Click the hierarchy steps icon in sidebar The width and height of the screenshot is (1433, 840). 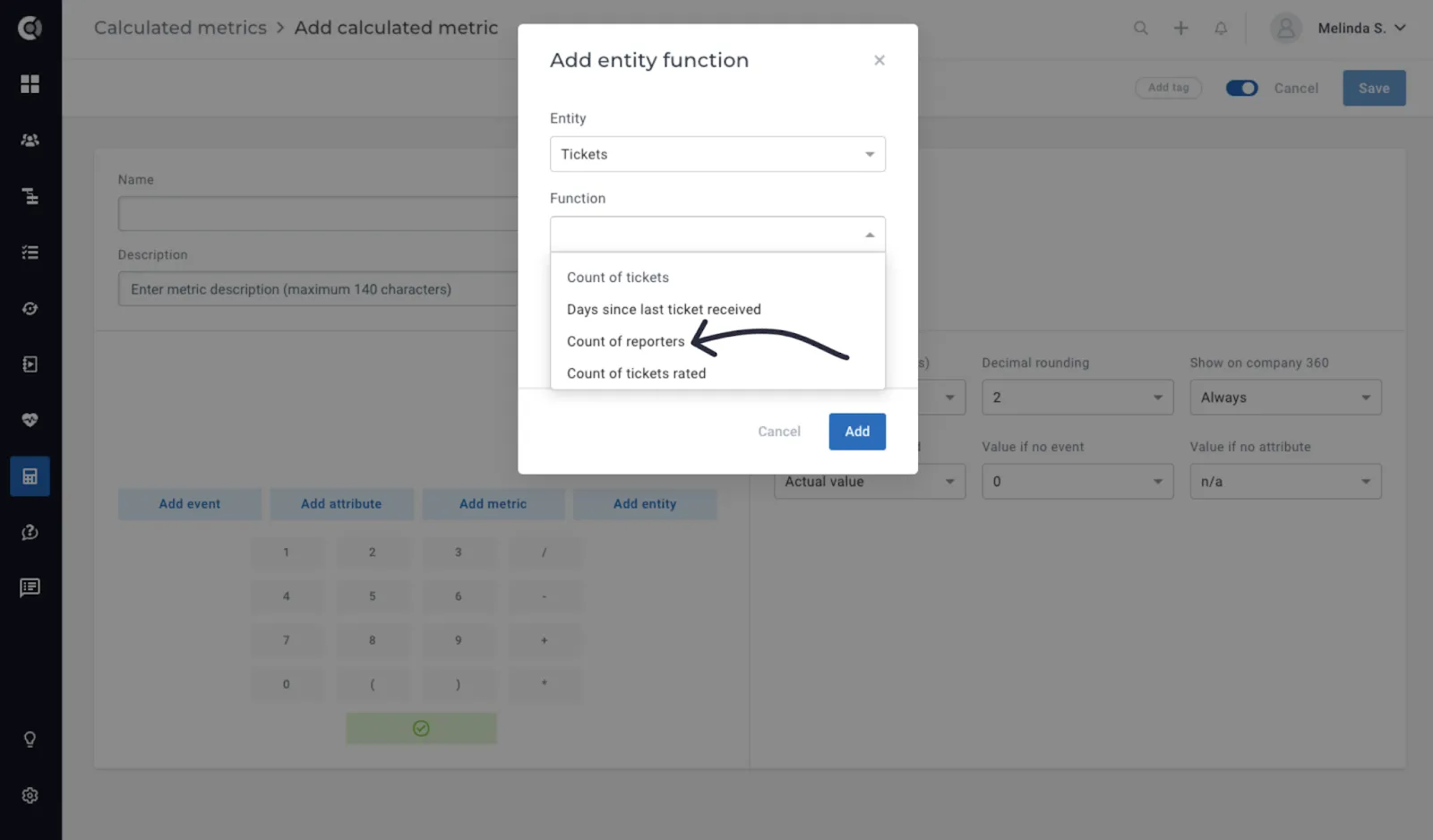(30, 196)
